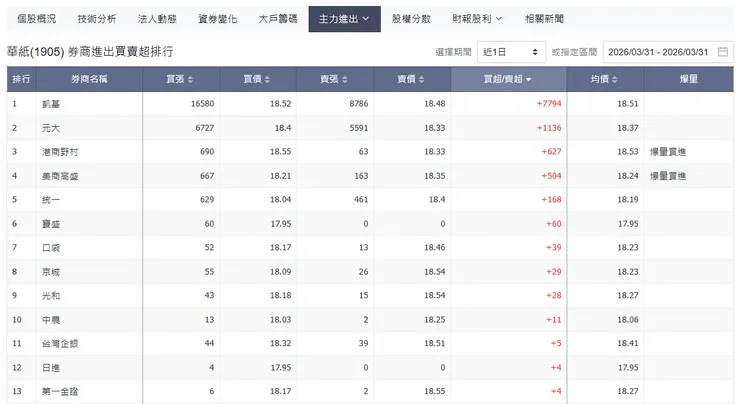The height and width of the screenshot is (404, 740).
Task: Select broker 港商野村
Action: 60,152
